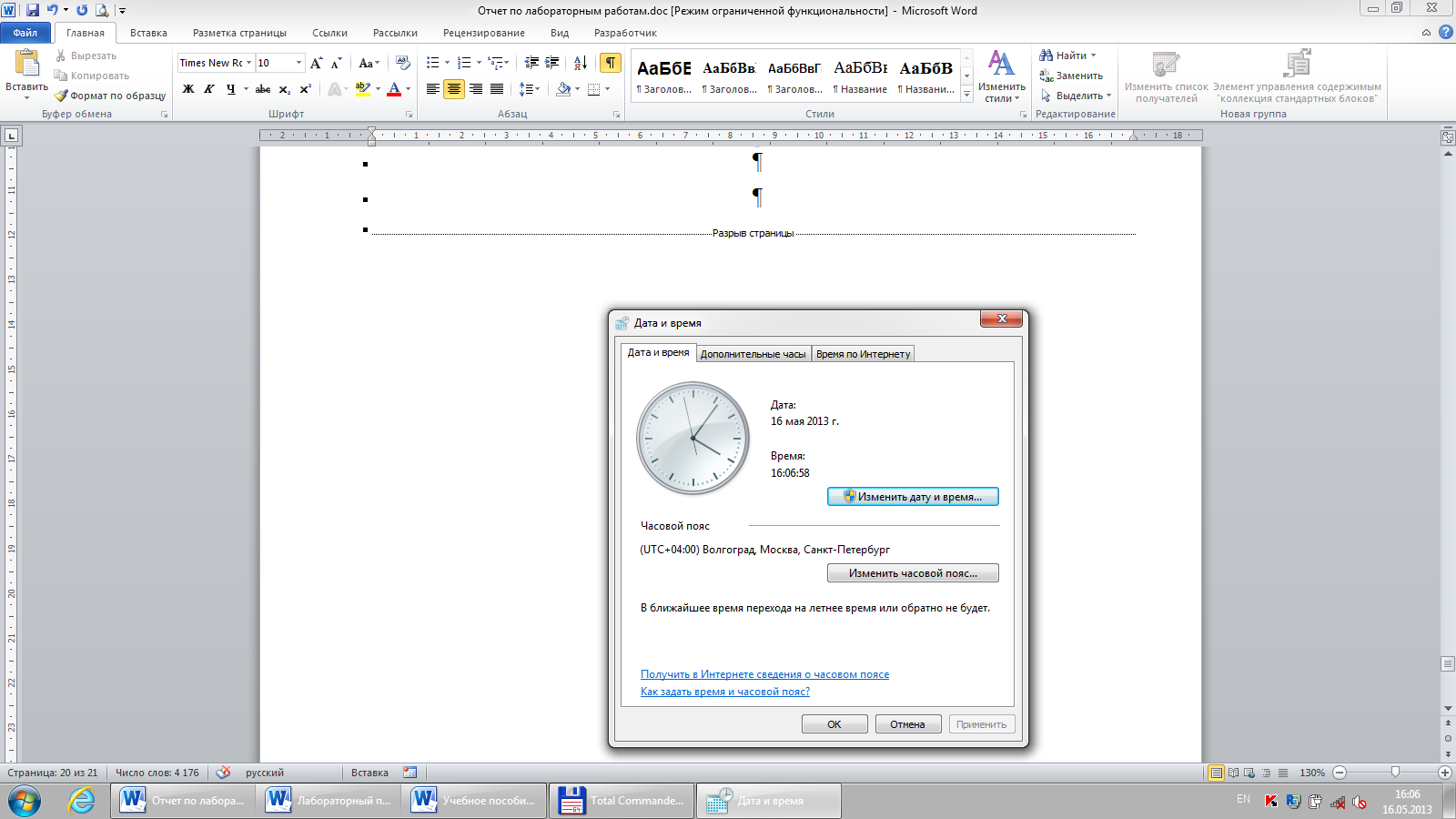1456x819 pixels.
Task: Clear formatting eraser icon
Action: [403, 63]
